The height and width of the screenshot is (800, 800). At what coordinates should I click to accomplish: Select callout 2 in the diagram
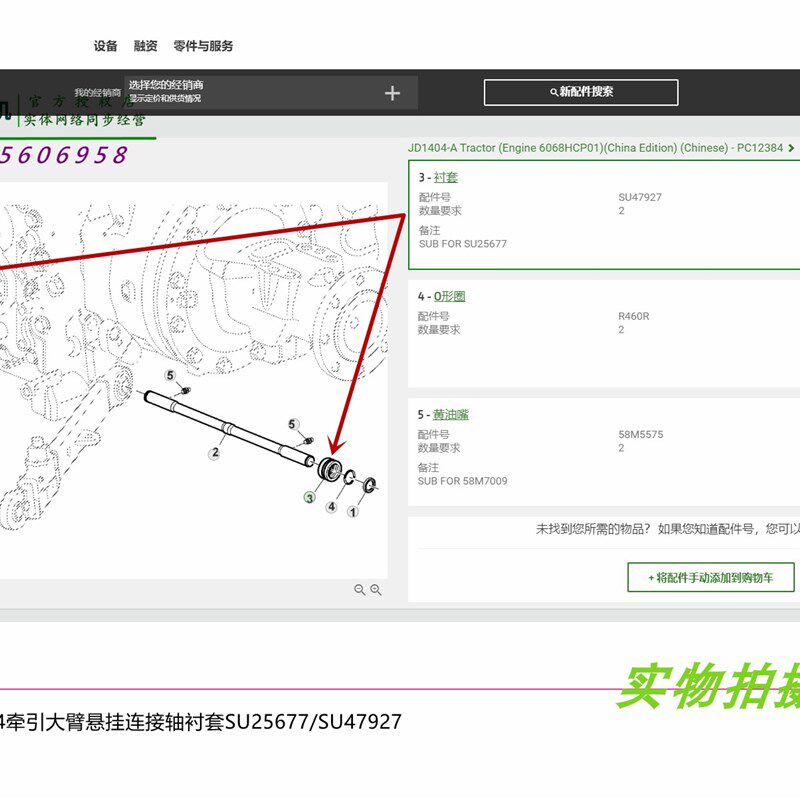click(x=215, y=453)
